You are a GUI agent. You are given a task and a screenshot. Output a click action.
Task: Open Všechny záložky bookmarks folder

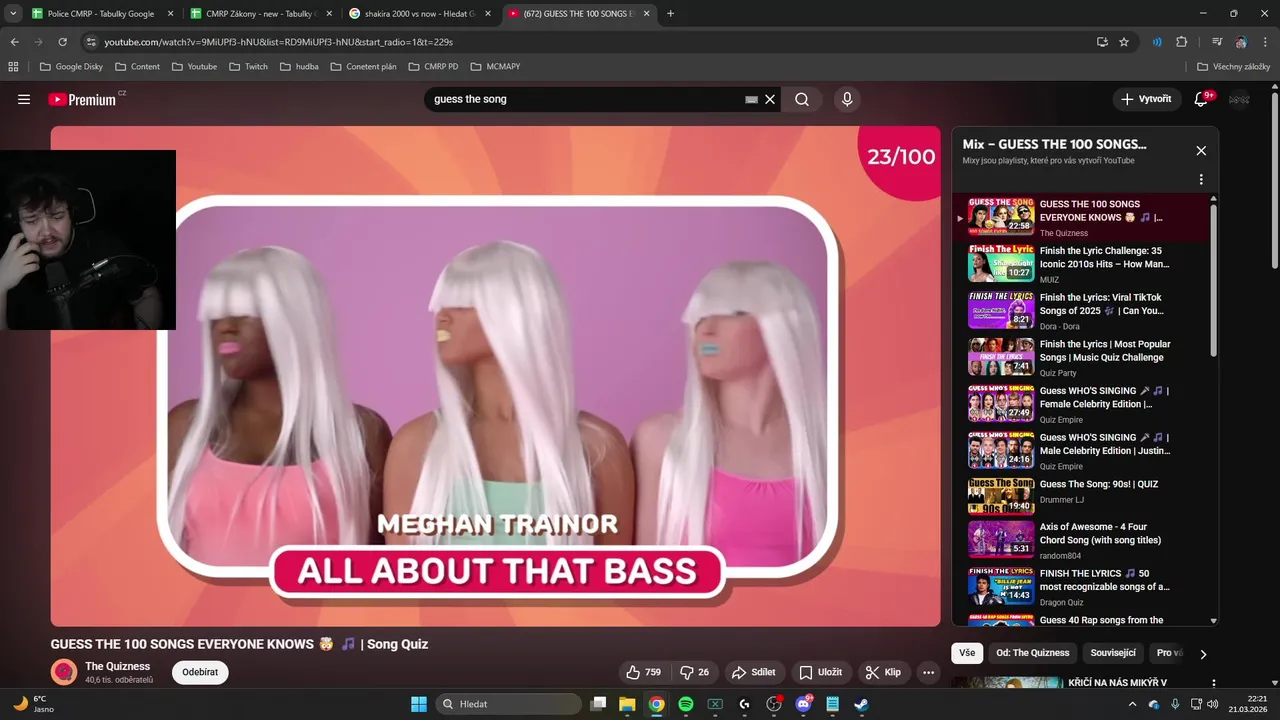point(1233,67)
